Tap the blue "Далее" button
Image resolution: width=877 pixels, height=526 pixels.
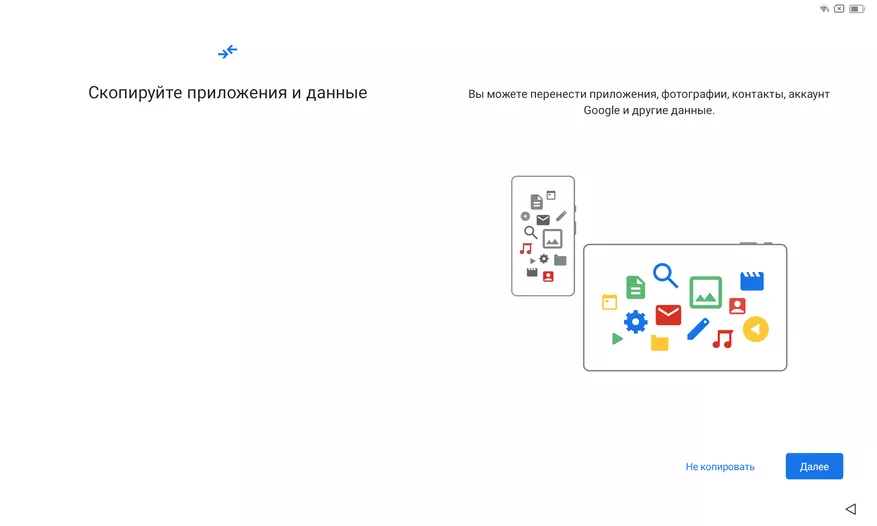pyautogui.click(x=814, y=466)
